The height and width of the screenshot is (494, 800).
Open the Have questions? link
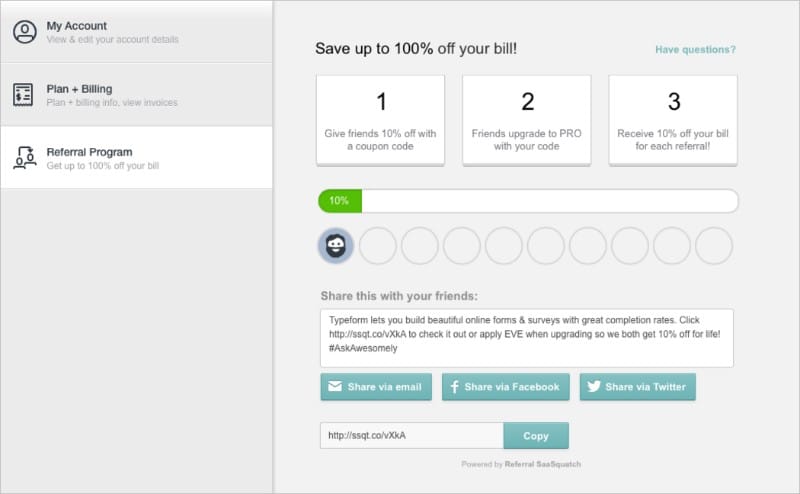695,50
